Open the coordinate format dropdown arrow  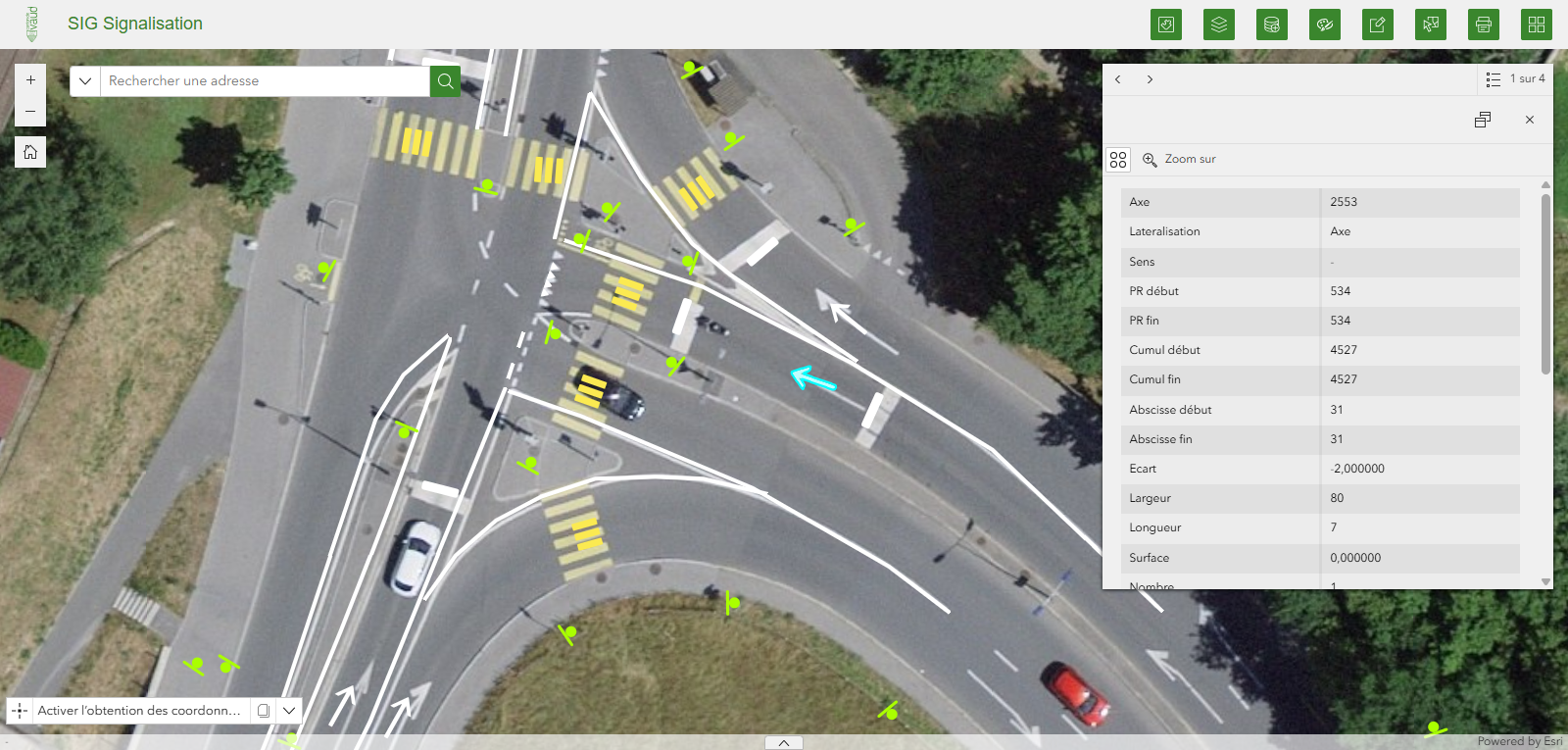click(x=289, y=711)
